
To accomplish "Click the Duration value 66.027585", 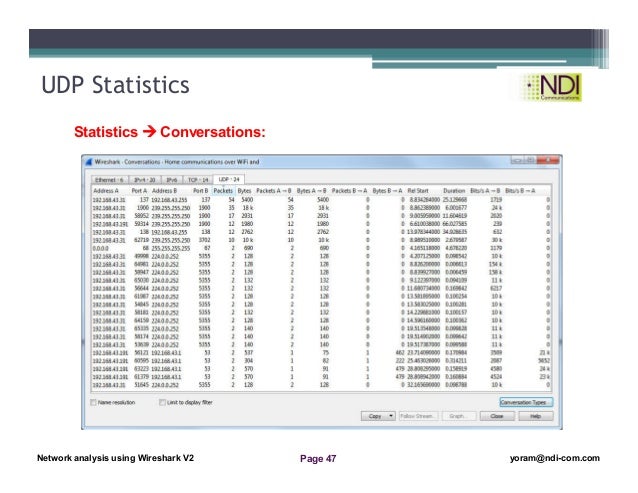I will click(x=454, y=224).
